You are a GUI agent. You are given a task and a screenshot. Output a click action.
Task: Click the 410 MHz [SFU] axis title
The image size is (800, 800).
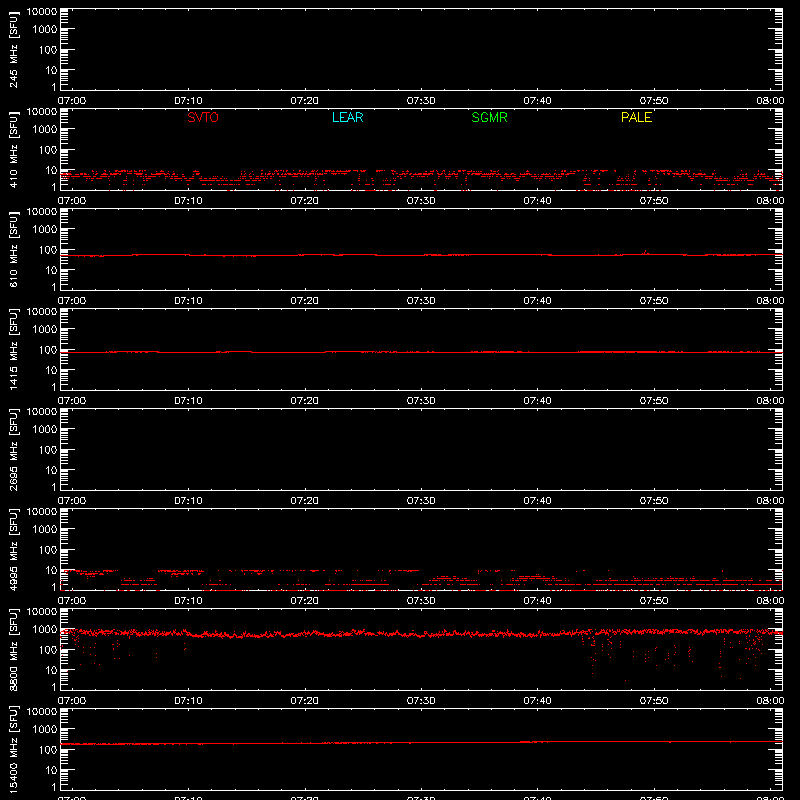(x=13, y=150)
